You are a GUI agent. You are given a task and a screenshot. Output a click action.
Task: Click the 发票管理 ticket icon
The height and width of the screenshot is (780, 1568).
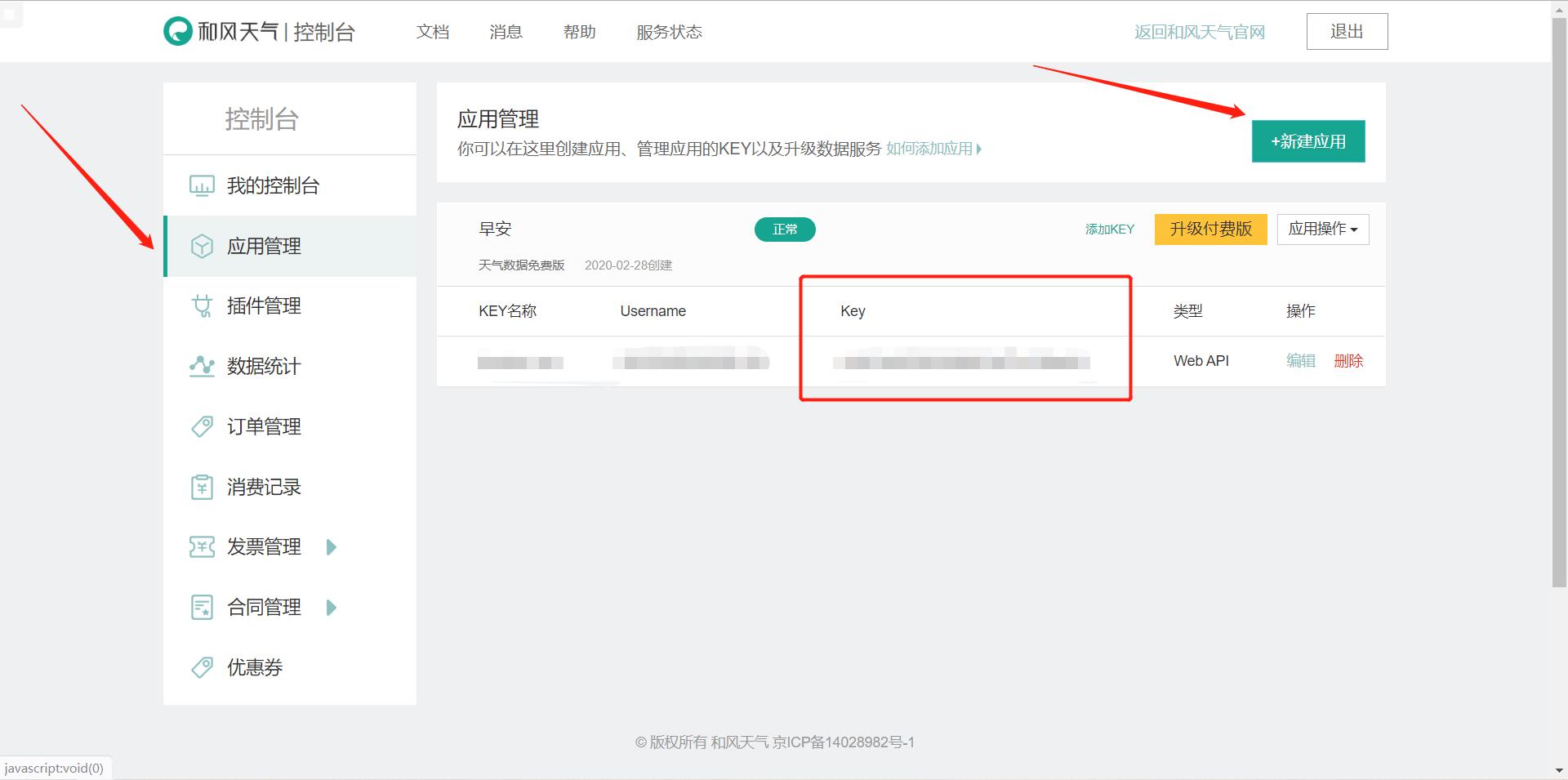pyautogui.click(x=202, y=546)
